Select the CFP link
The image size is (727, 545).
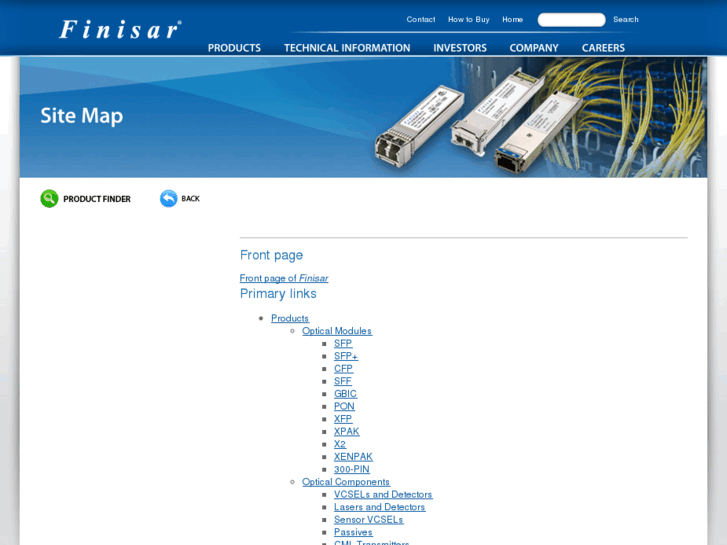(x=343, y=368)
